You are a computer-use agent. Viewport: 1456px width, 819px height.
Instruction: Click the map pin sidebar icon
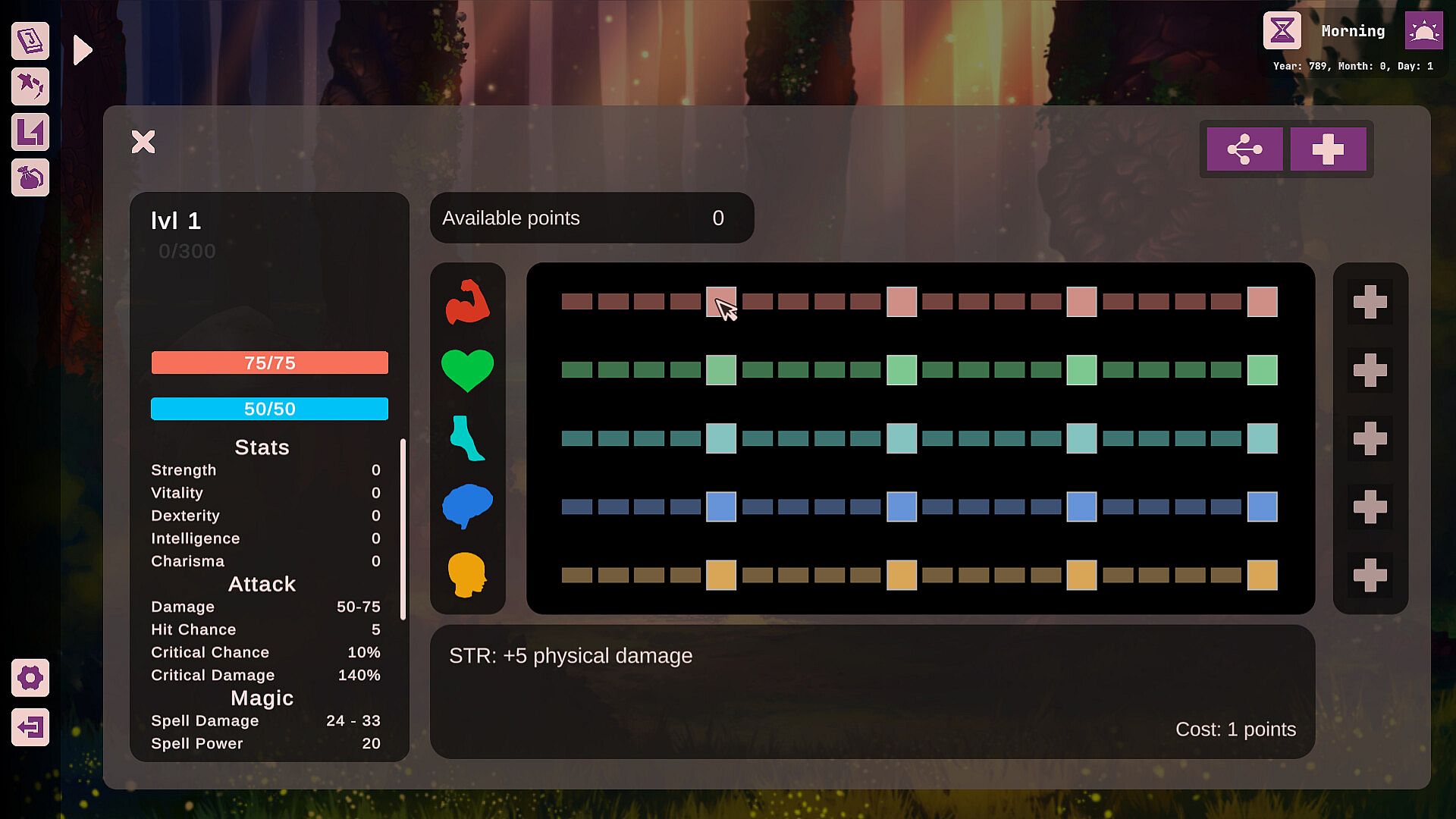tap(30, 86)
